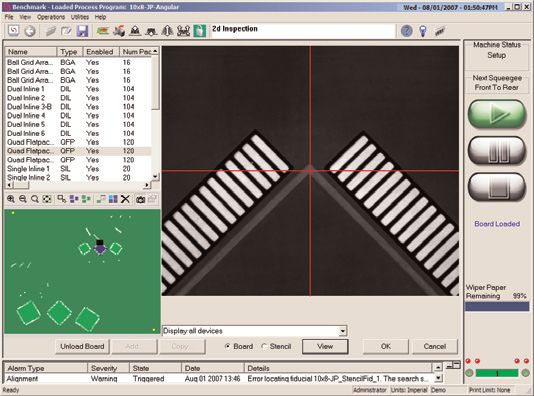Click the zoom out magnifier icon
The height and width of the screenshot is (396, 534).
22,199
